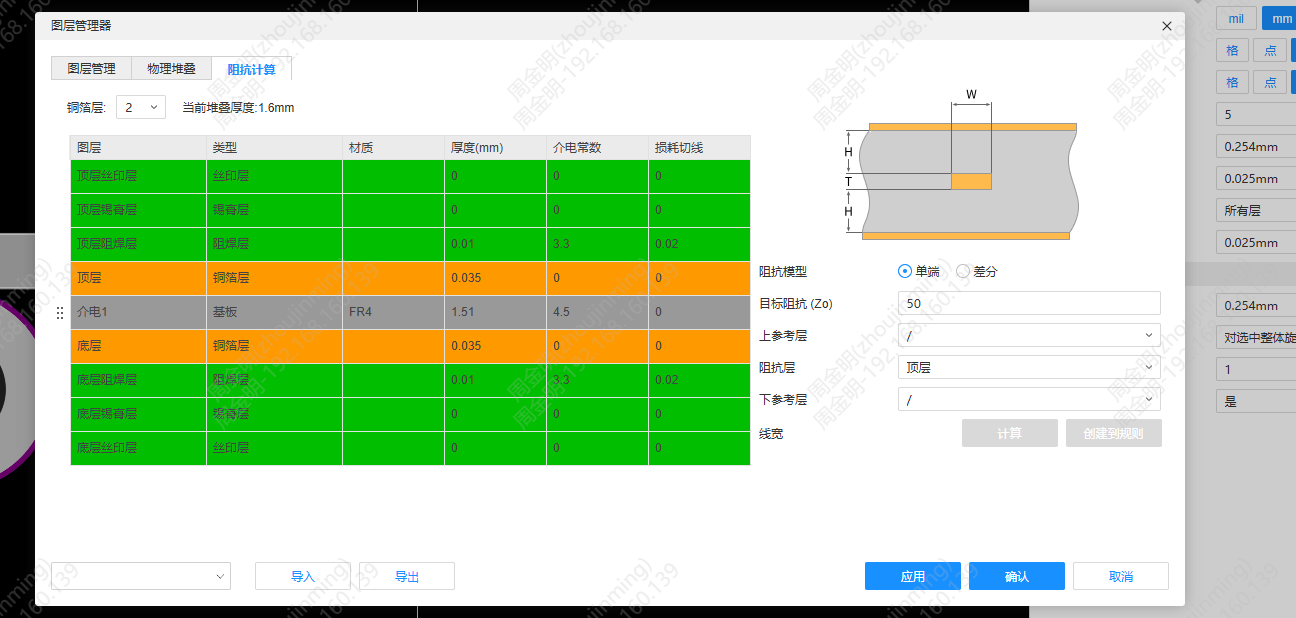1296x618 pixels.
Task: Click the drag handle beside 介电1 row
Action: (x=60, y=312)
